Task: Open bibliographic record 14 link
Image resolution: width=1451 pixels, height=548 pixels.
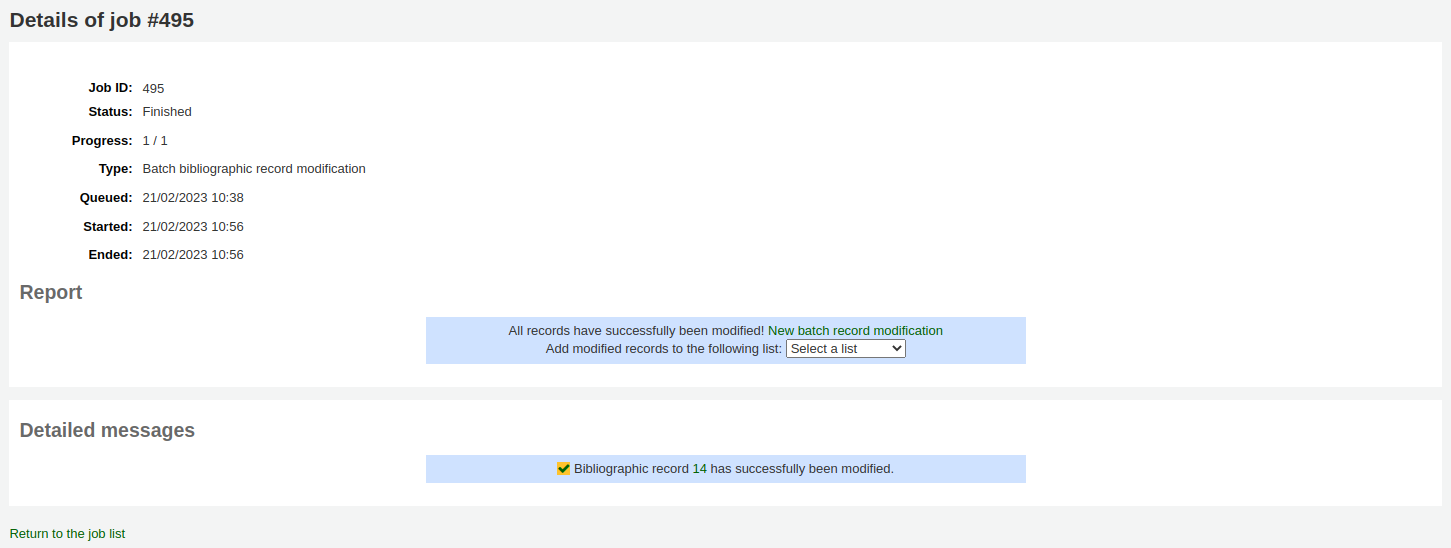Action: (x=699, y=469)
